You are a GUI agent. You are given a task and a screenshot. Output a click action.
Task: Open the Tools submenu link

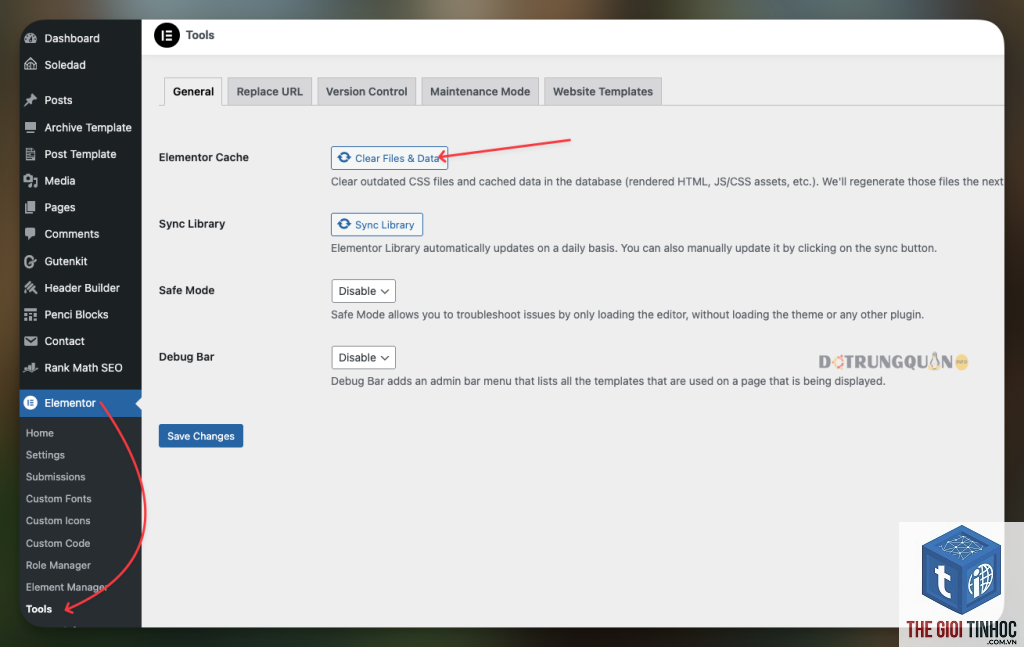[39, 609]
